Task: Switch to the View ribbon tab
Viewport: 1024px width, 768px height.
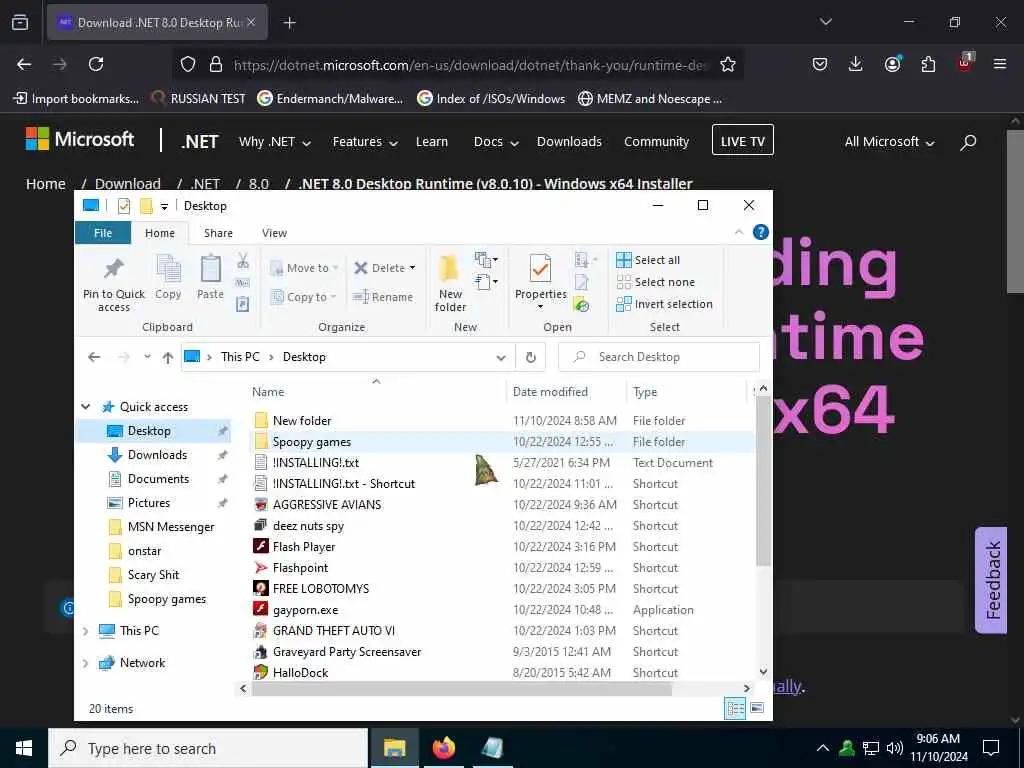Action: [274, 233]
